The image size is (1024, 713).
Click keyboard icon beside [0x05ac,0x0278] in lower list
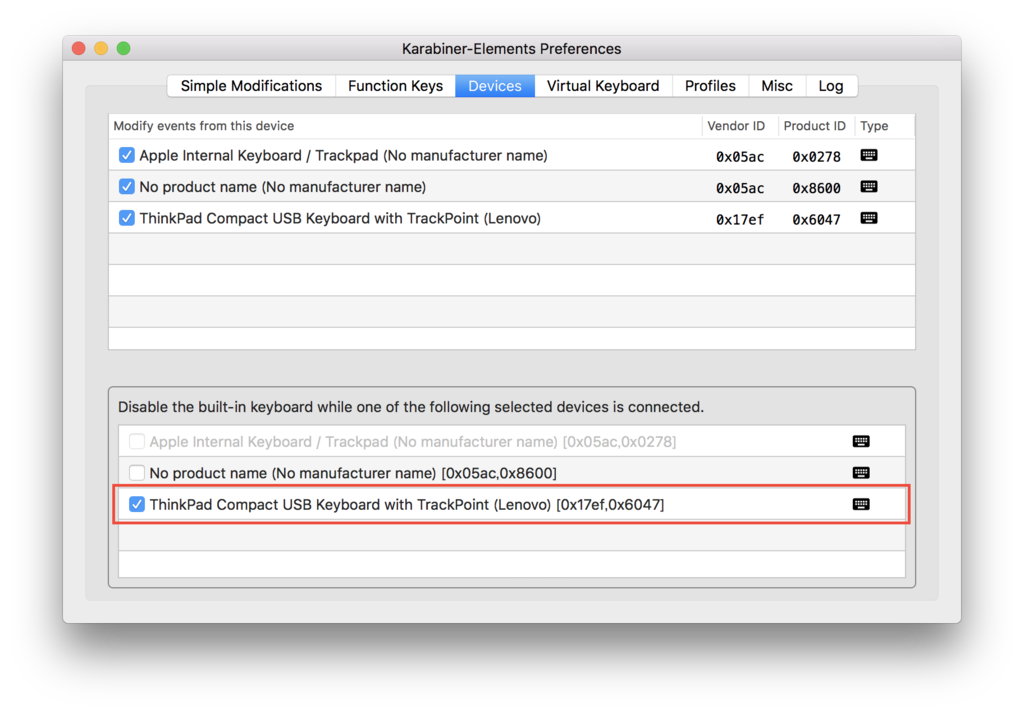pyautogui.click(x=861, y=441)
